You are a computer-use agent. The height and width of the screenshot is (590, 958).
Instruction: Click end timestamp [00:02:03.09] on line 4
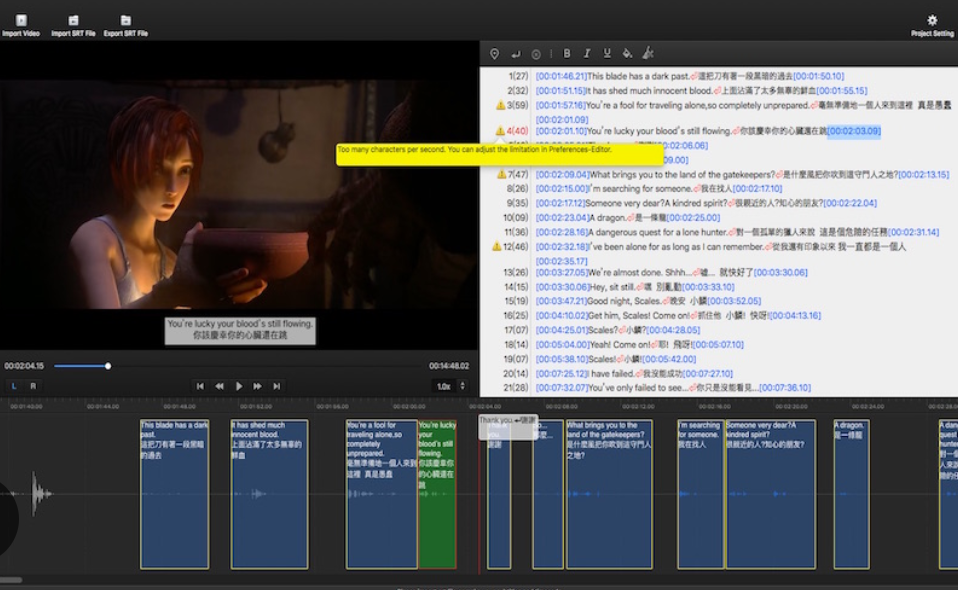(854, 131)
